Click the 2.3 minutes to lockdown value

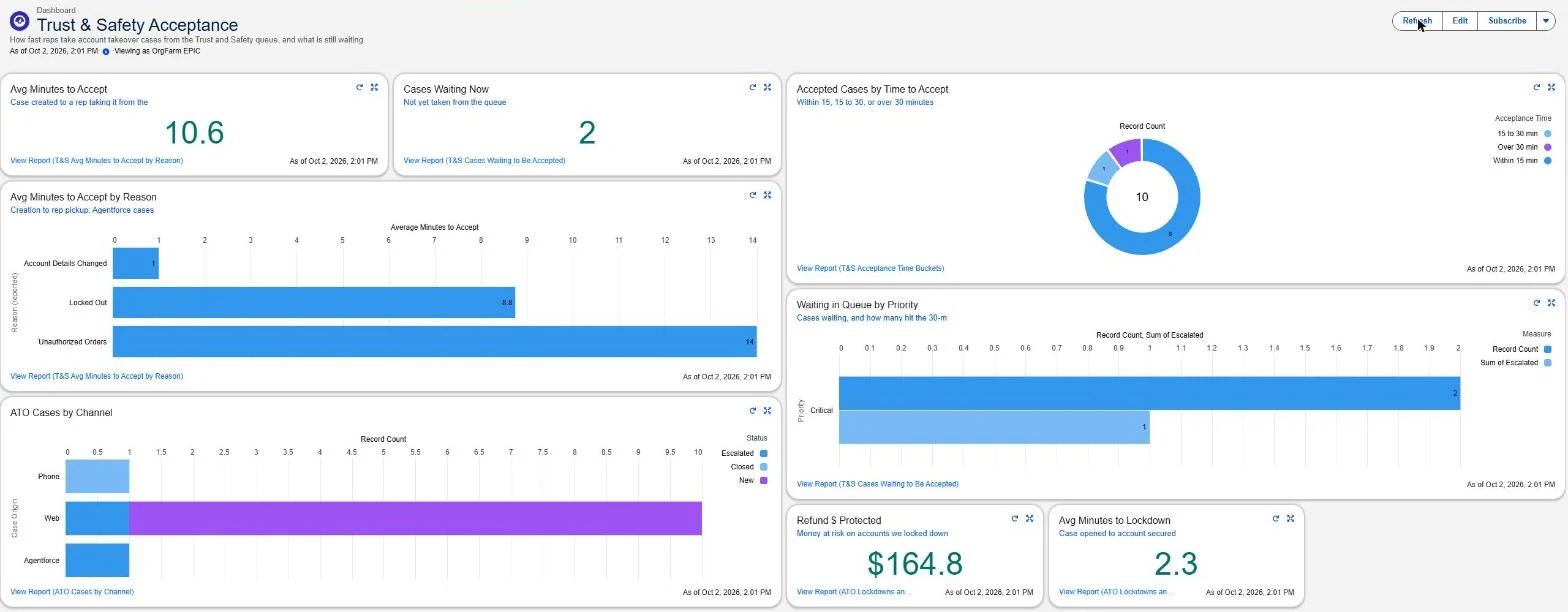click(1176, 564)
